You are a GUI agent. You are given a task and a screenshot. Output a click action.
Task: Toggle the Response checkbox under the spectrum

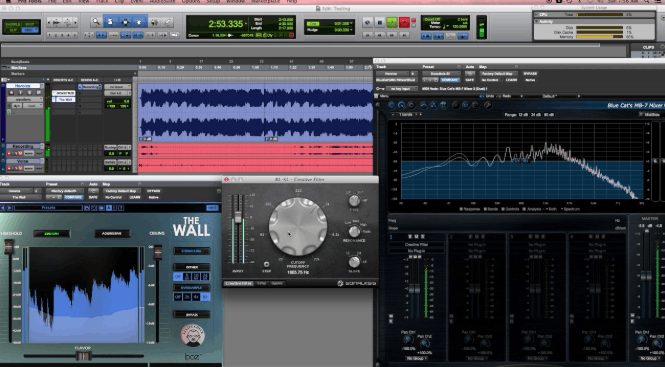[x=461, y=209]
